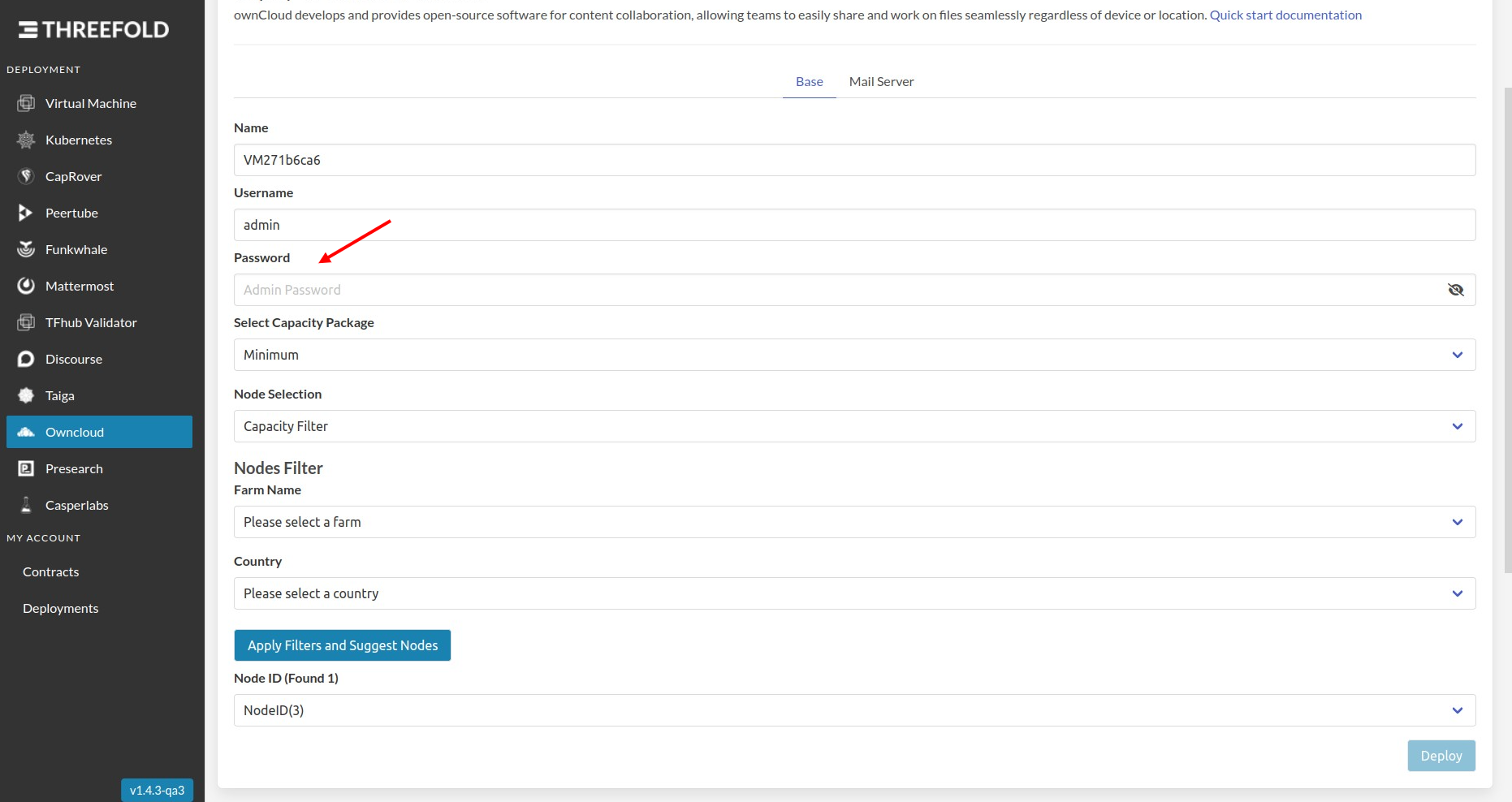
Task: Open the Quick start documentation link
Action: (x=1286, y=15)
